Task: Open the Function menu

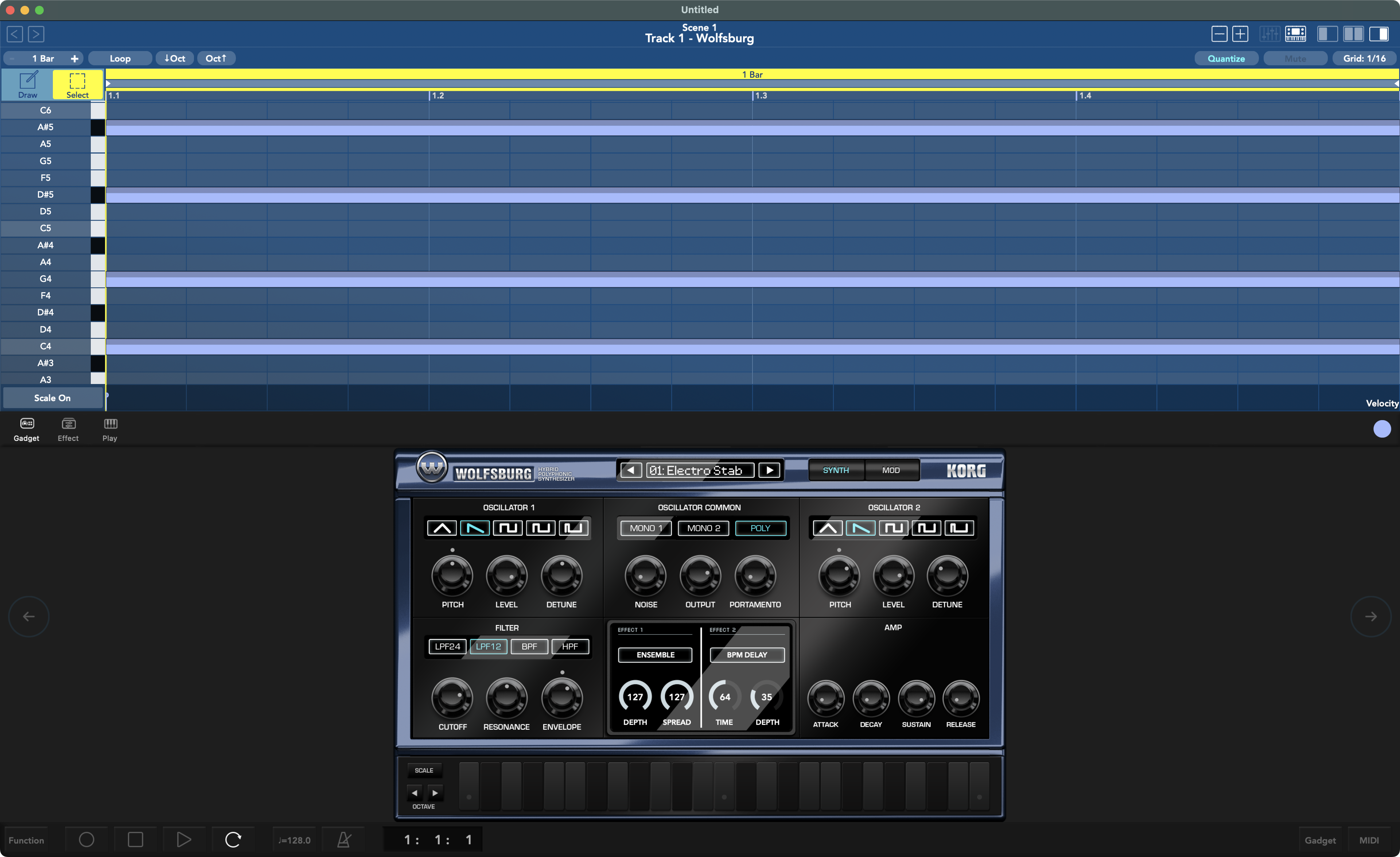Action: tap(26, 840)
